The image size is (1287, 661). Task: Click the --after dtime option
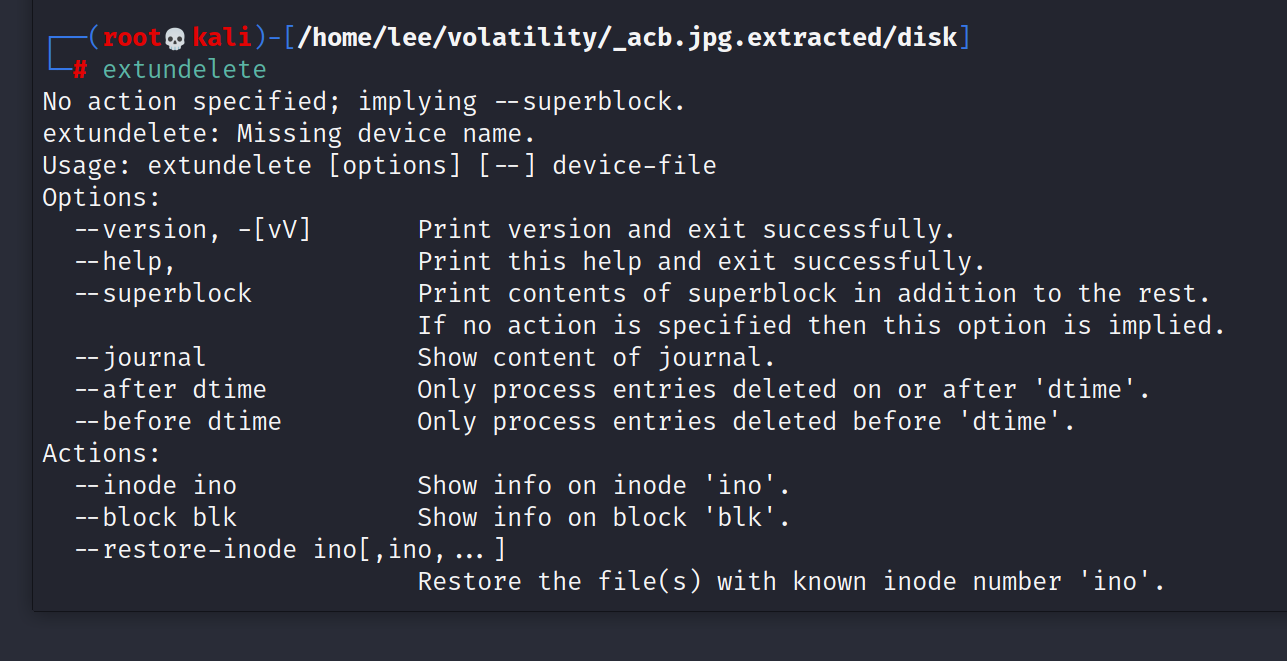[170, 390]
